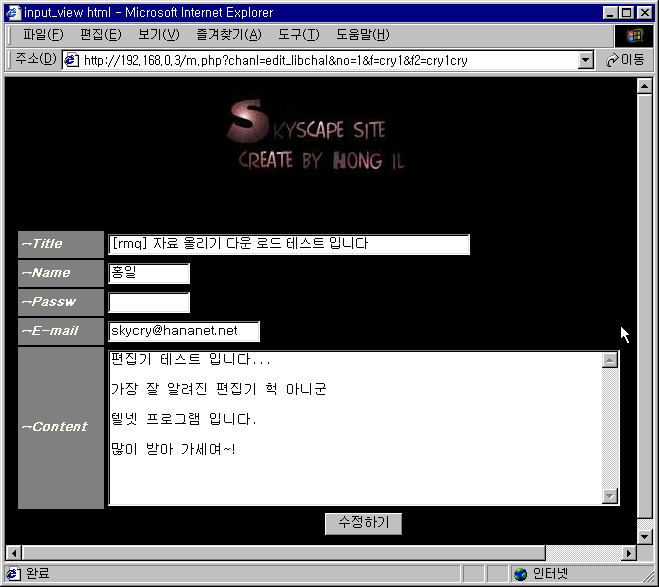Click the ~Name label cell

click(x=61, y=273)
